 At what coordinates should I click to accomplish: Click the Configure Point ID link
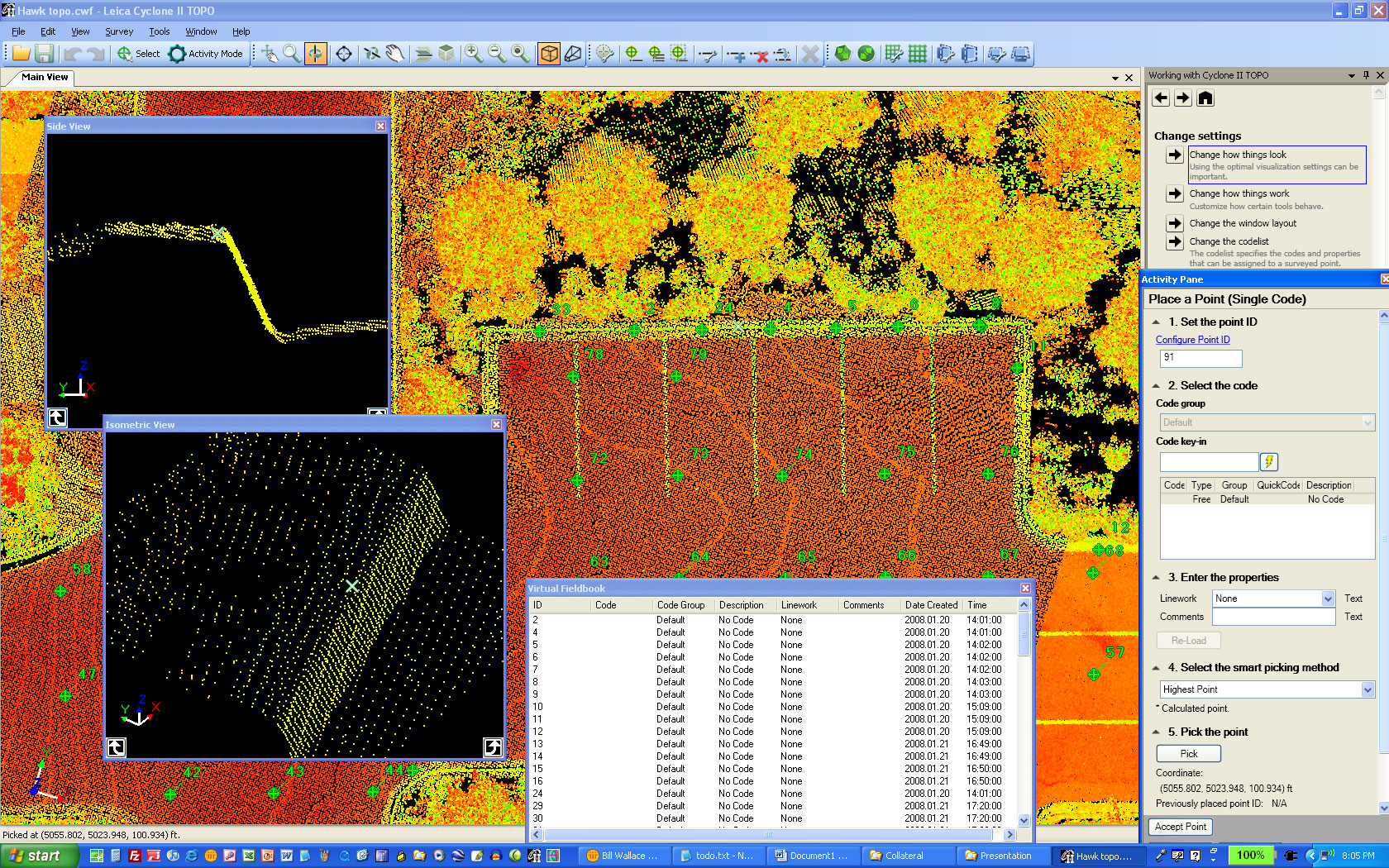[1192, 340]
